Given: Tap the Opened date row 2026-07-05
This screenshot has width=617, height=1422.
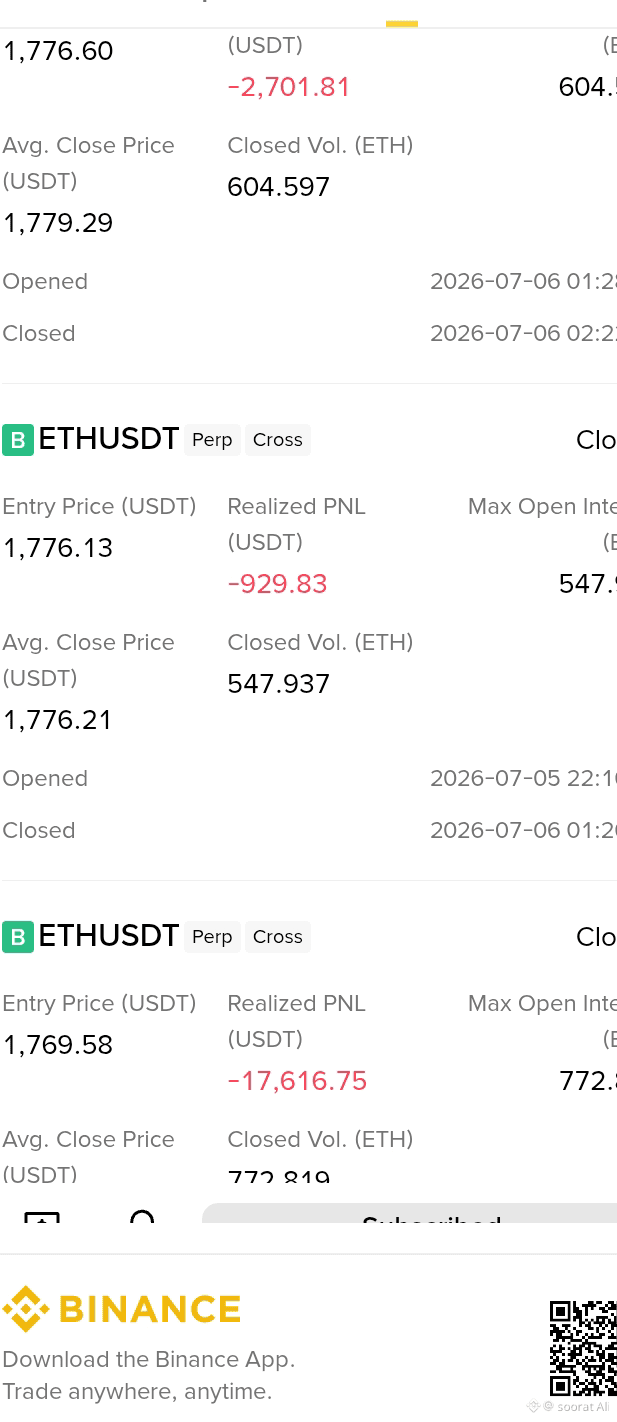Looking at the screenshot, I should pyautogui.click(x=309, y=779).
